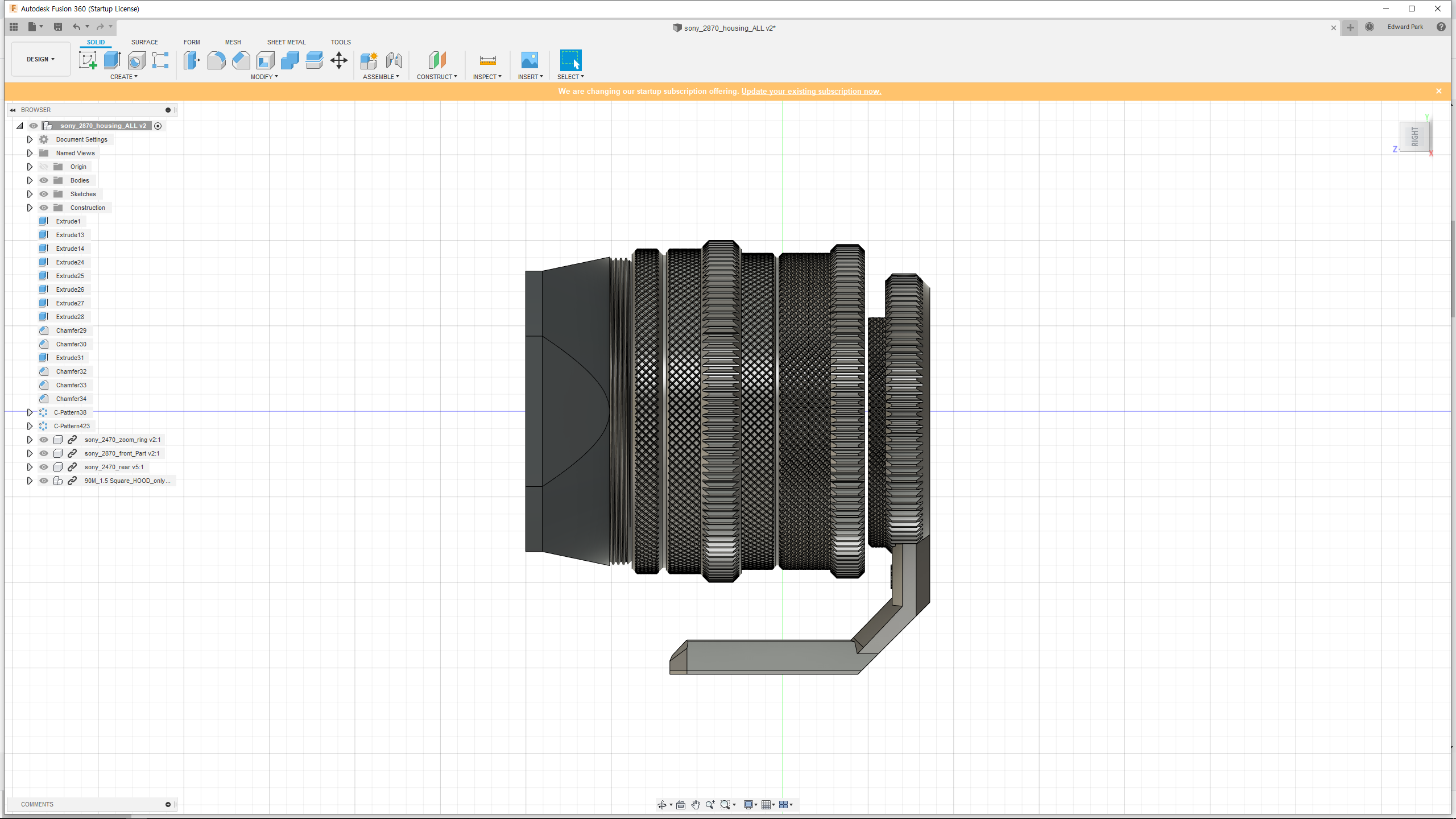Click the RIGHT face of the view cube
The width and height of the screenshot is (1456, 819).
1414,136
